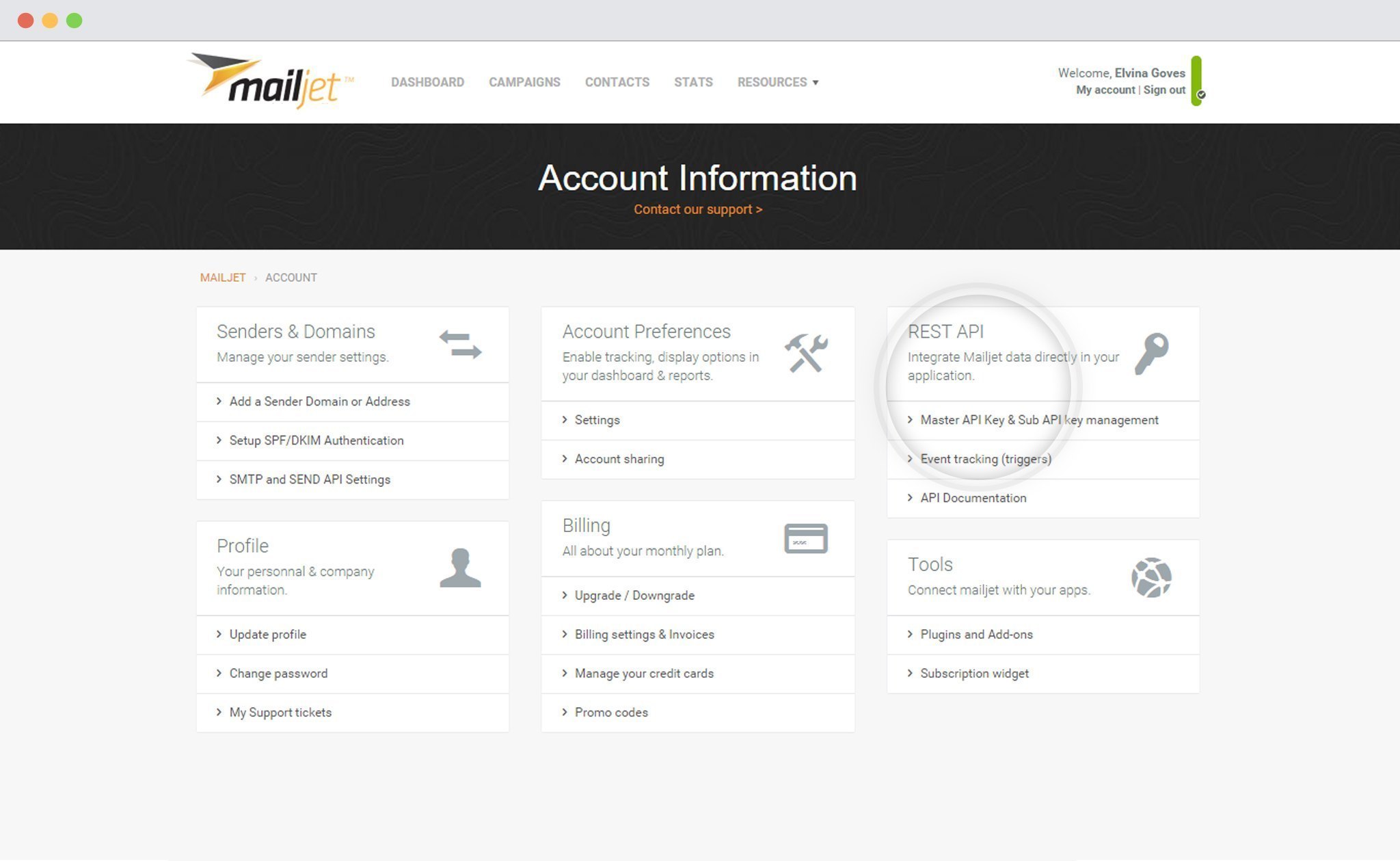1400x861 pixels.
Task: Open API Documentation
Action: (x=1043, y=498)
